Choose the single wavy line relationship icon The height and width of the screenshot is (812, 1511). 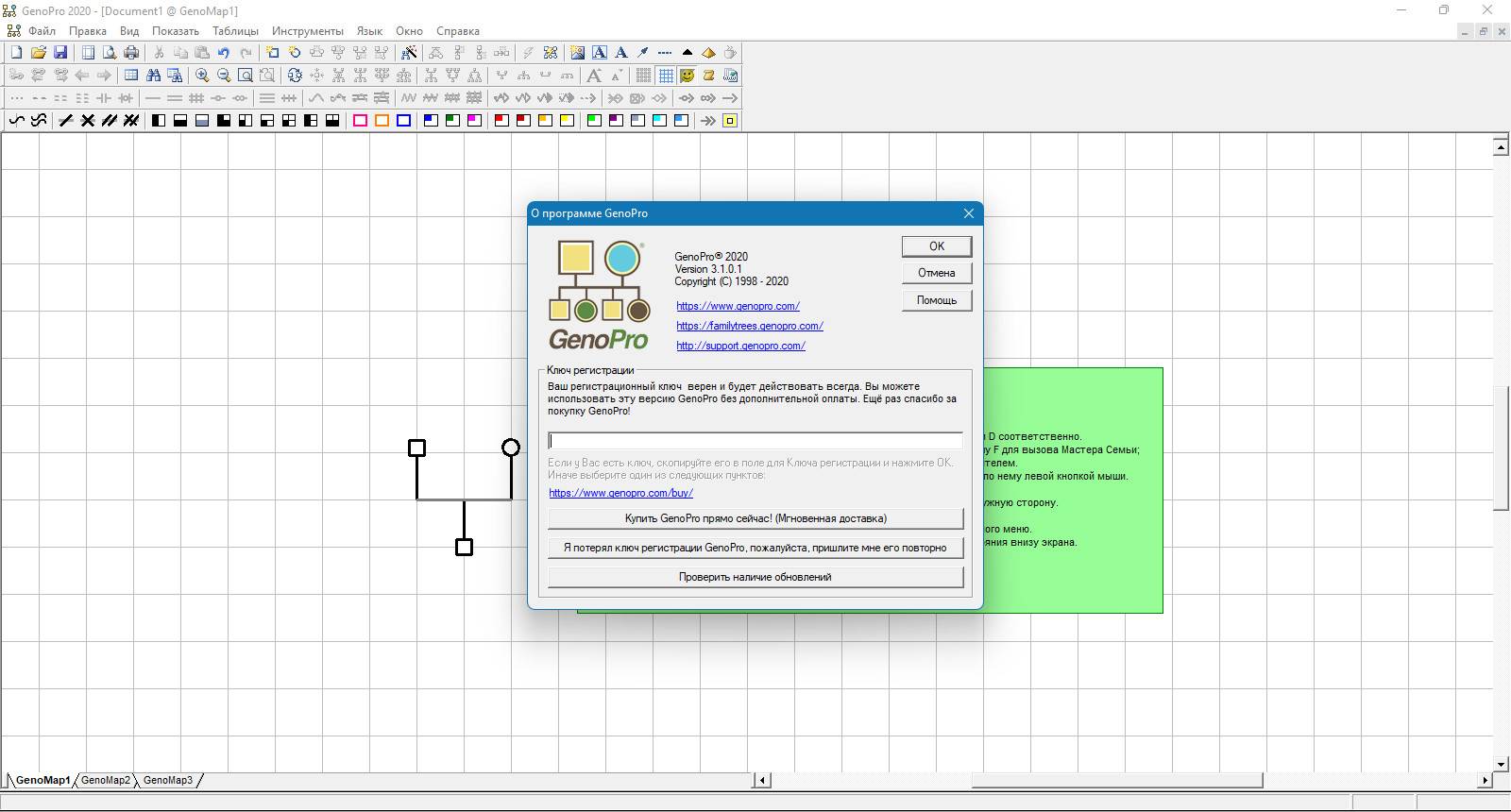16,121
